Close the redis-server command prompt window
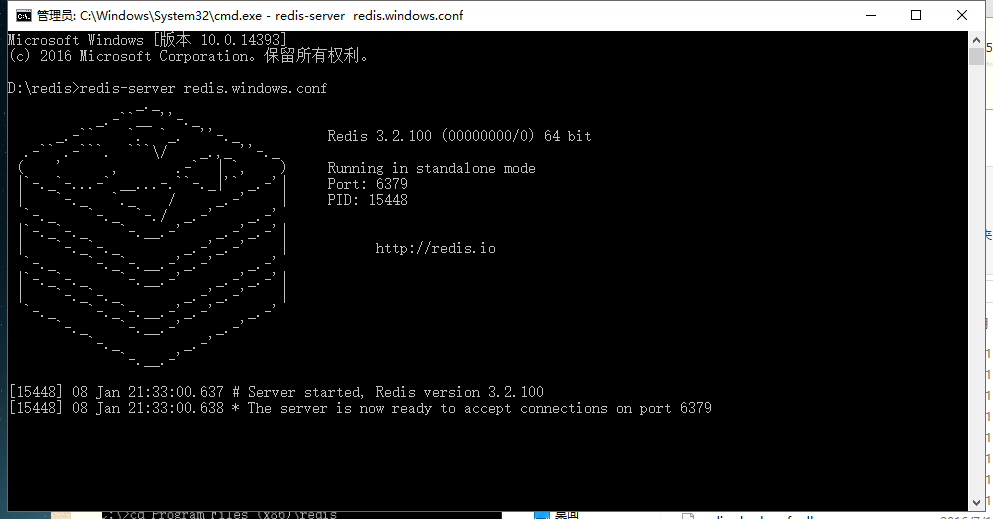 (x=961, y=15)
